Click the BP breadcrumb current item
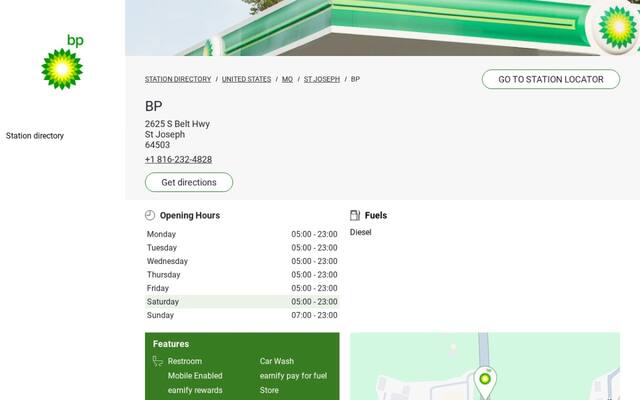This screenshot has width=640, height=400. click(x=355, y=79)
